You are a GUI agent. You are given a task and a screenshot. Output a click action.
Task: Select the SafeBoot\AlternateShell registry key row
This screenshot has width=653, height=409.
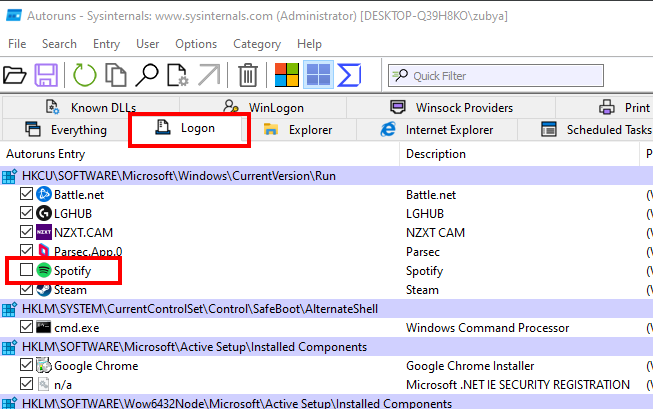pyautogui.click(x=326, y=309)
